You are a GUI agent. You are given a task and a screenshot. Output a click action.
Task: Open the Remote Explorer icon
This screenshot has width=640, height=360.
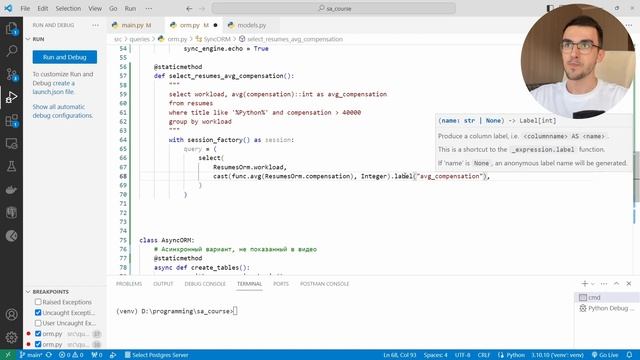coord(11,143)
